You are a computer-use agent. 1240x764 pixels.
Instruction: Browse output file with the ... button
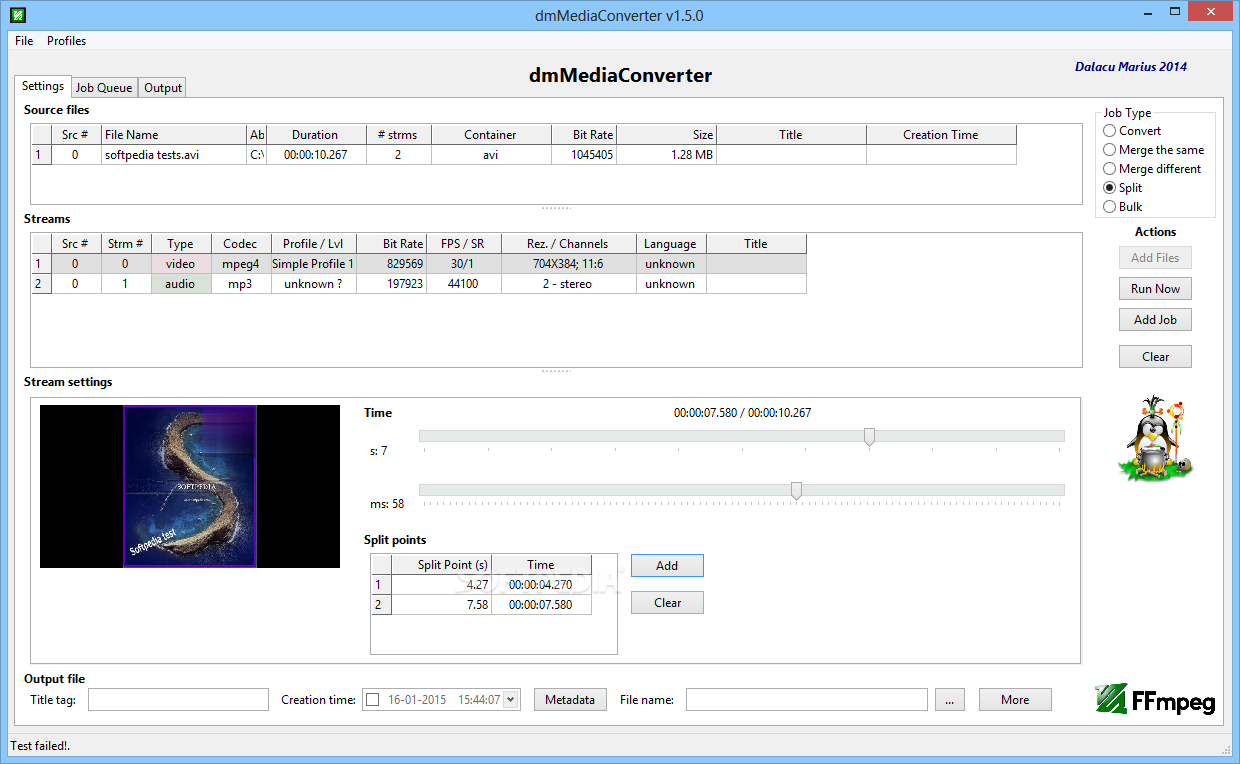coord(949,700)
